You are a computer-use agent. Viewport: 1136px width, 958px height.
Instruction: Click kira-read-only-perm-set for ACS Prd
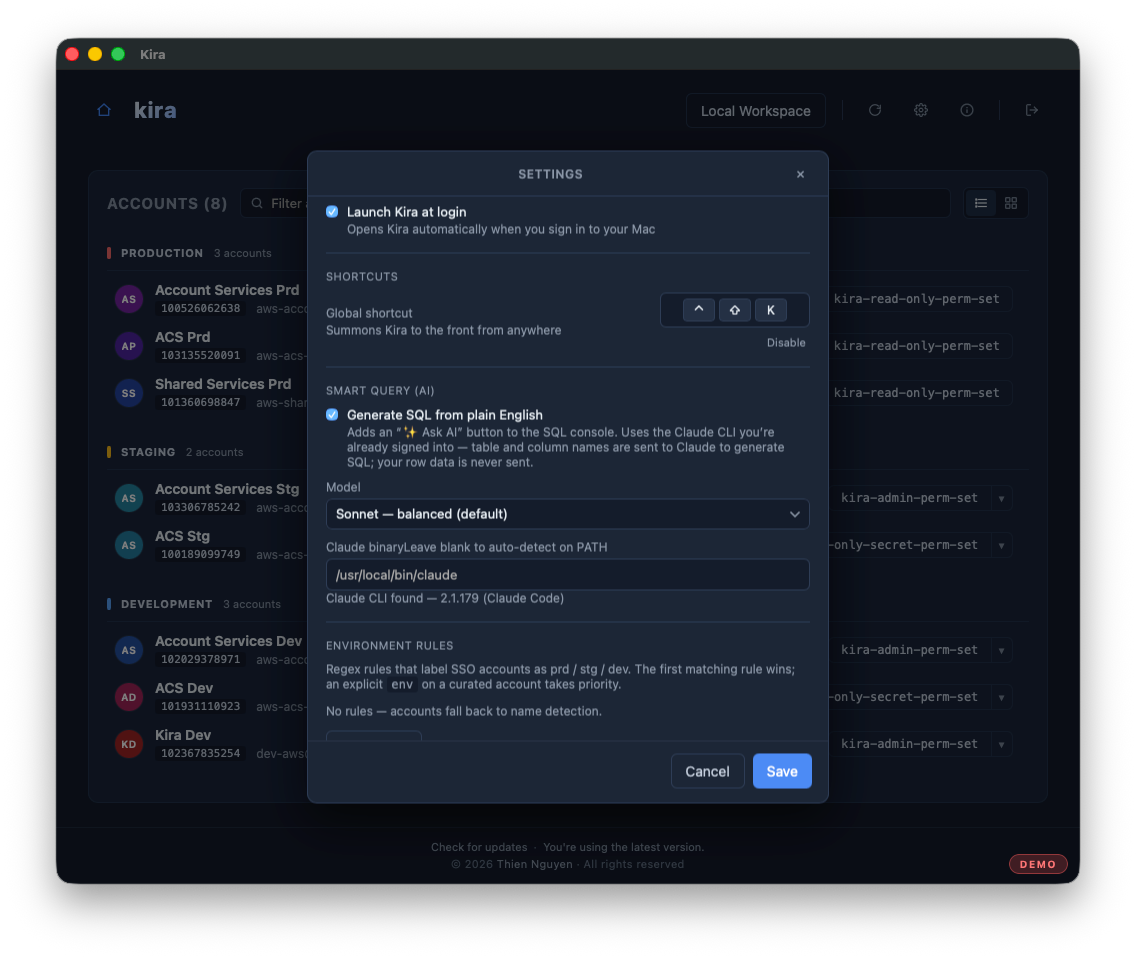(916, 346)
